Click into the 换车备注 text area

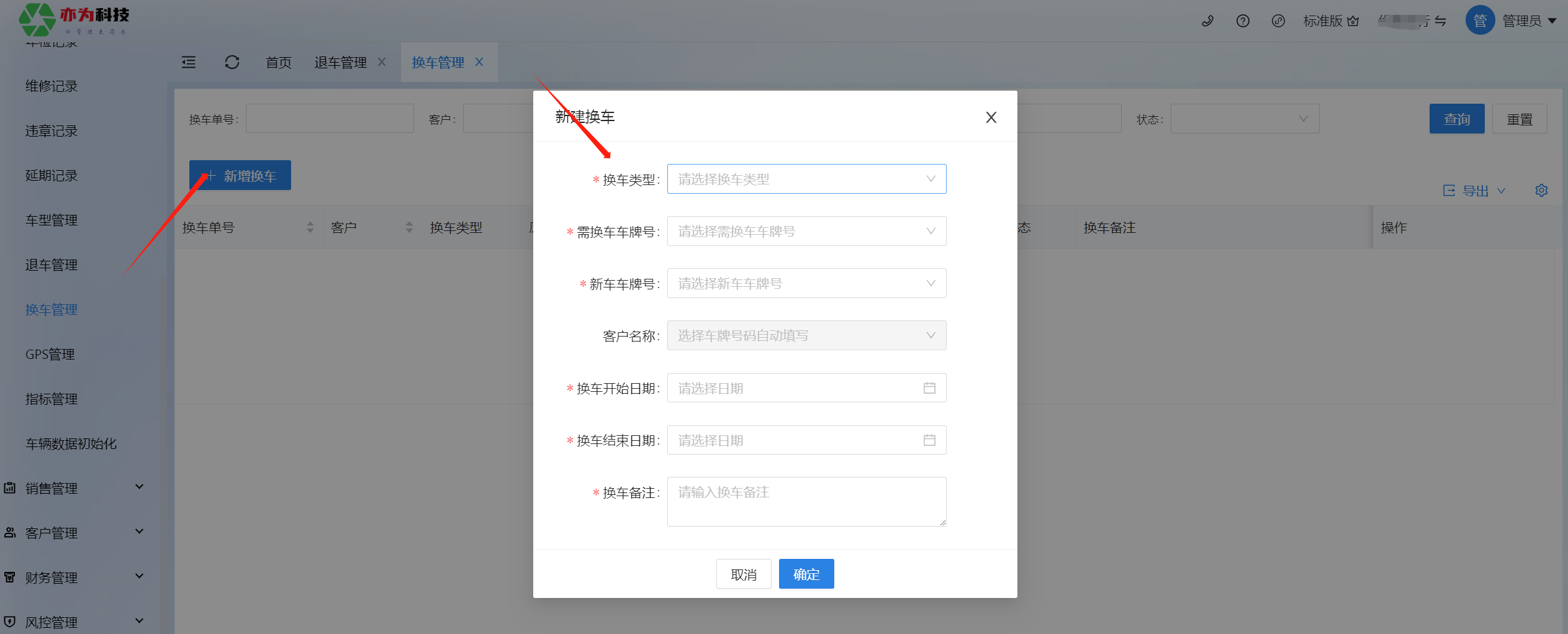coord(806,502)
